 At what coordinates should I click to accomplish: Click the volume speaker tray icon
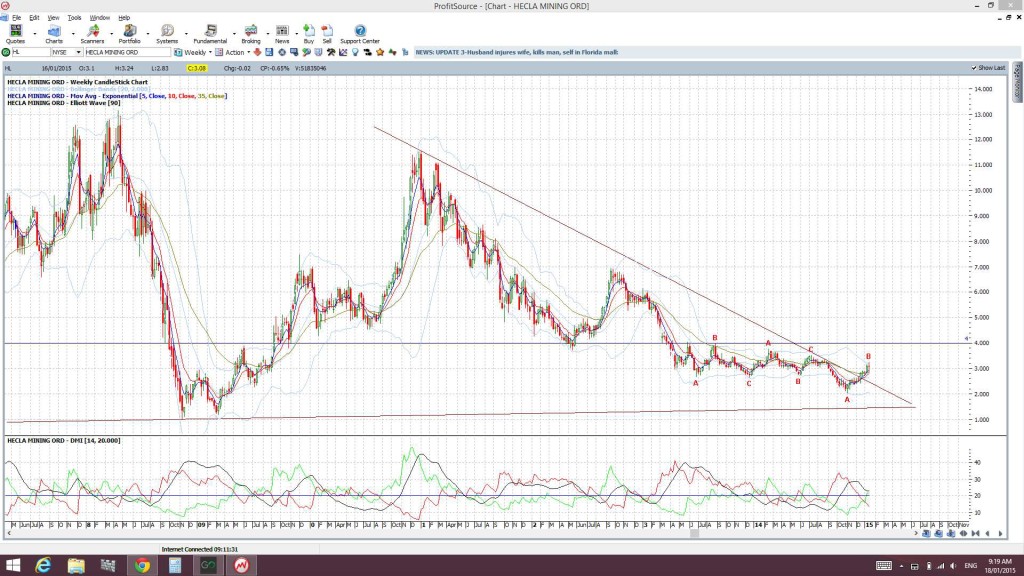[x=954, y=566]
